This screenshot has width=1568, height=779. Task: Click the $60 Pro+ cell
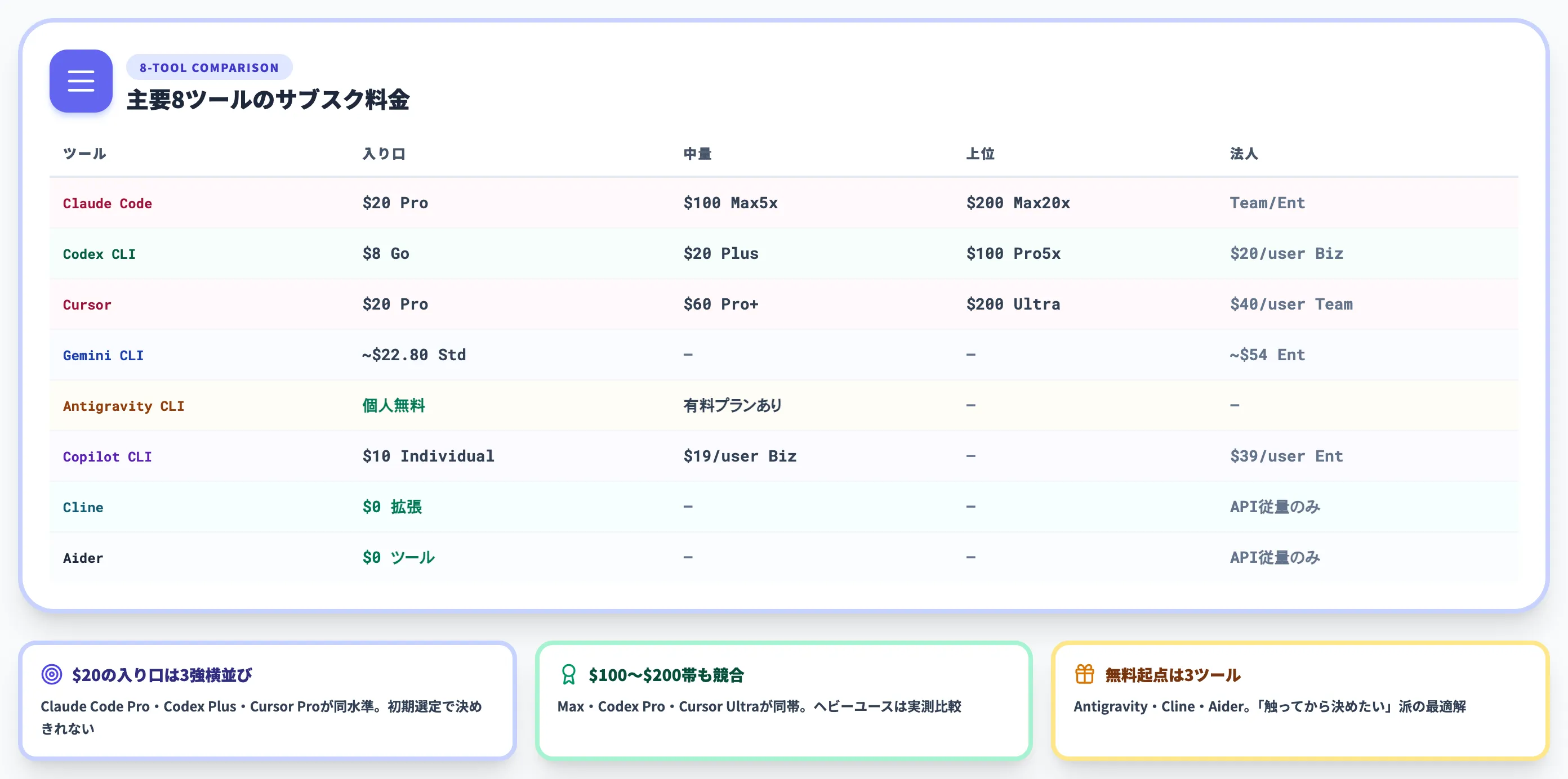tap(721, 304)
